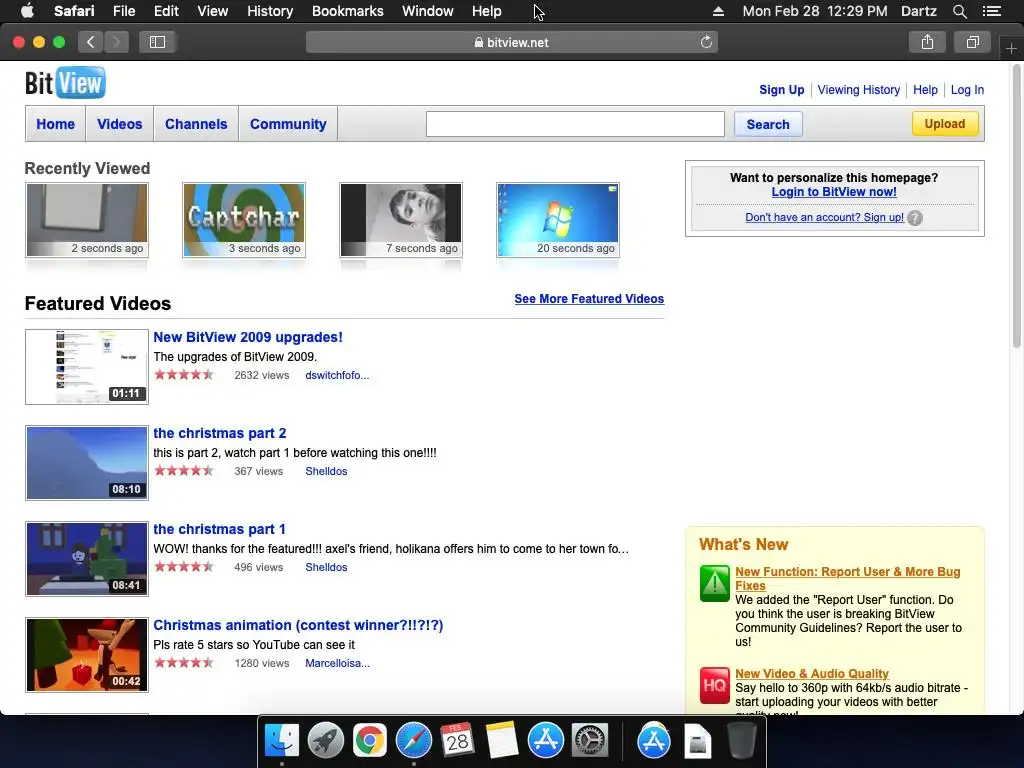Viewport: 1024px width, 768px height.
Task: Open the History menu
Action: [270, 11]
